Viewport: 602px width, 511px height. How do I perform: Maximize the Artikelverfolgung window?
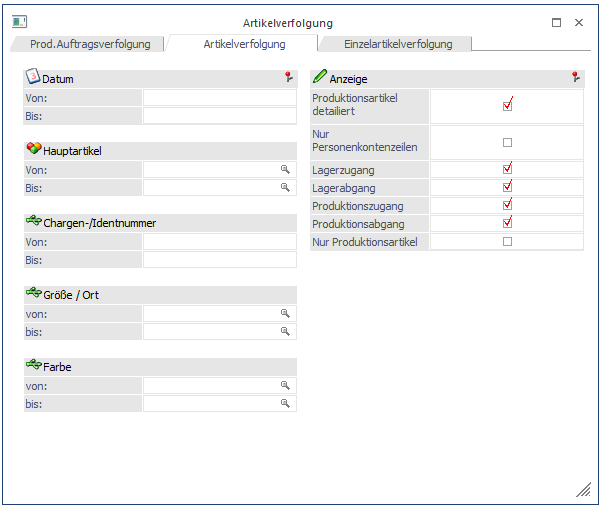pos(556,22)
